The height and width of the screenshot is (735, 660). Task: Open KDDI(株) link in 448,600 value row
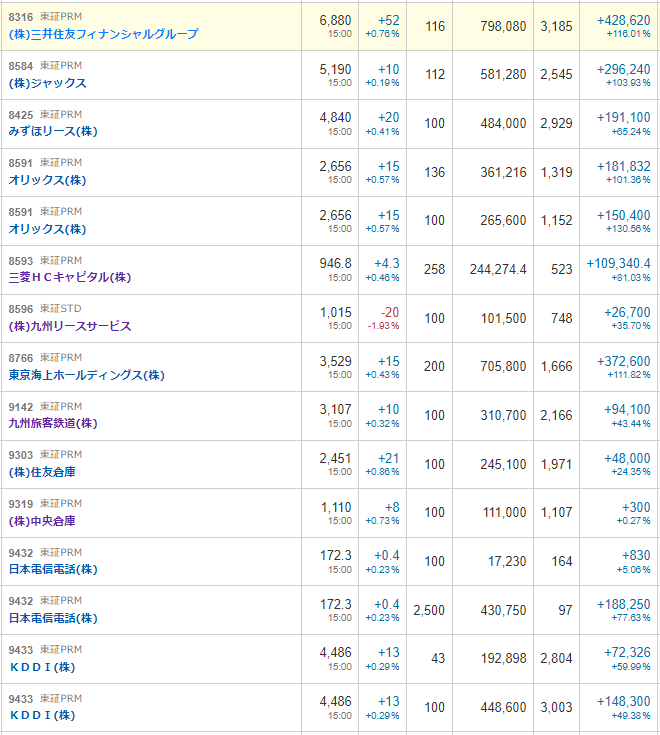42,715
